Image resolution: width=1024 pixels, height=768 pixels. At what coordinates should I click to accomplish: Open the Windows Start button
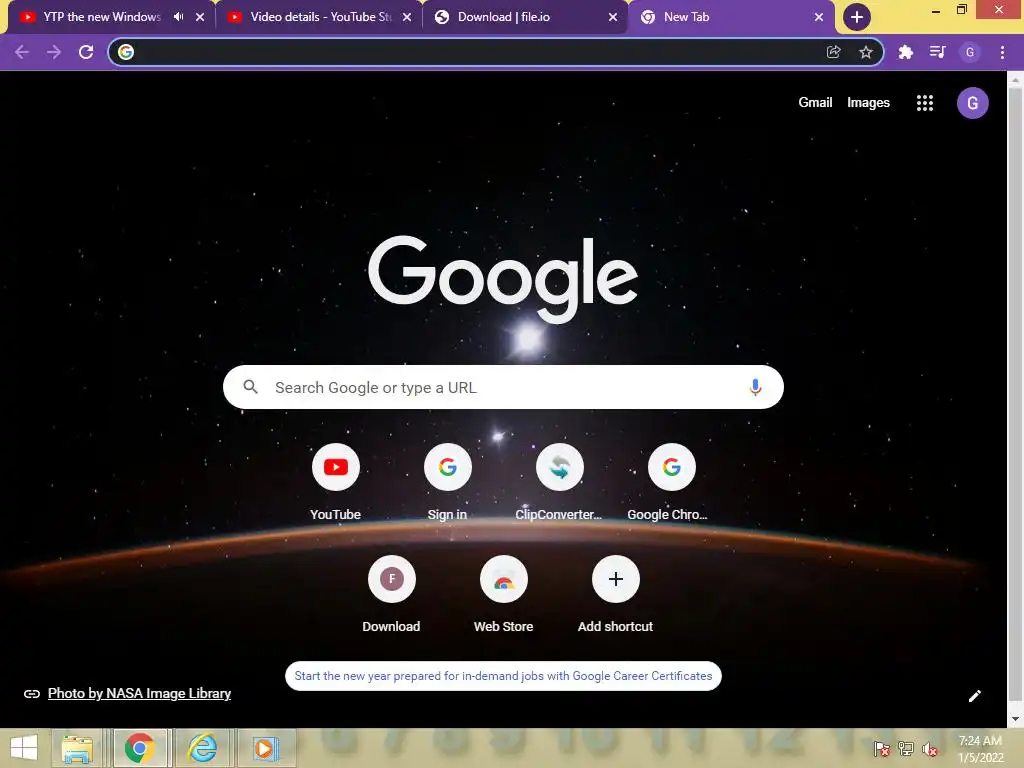24,748
